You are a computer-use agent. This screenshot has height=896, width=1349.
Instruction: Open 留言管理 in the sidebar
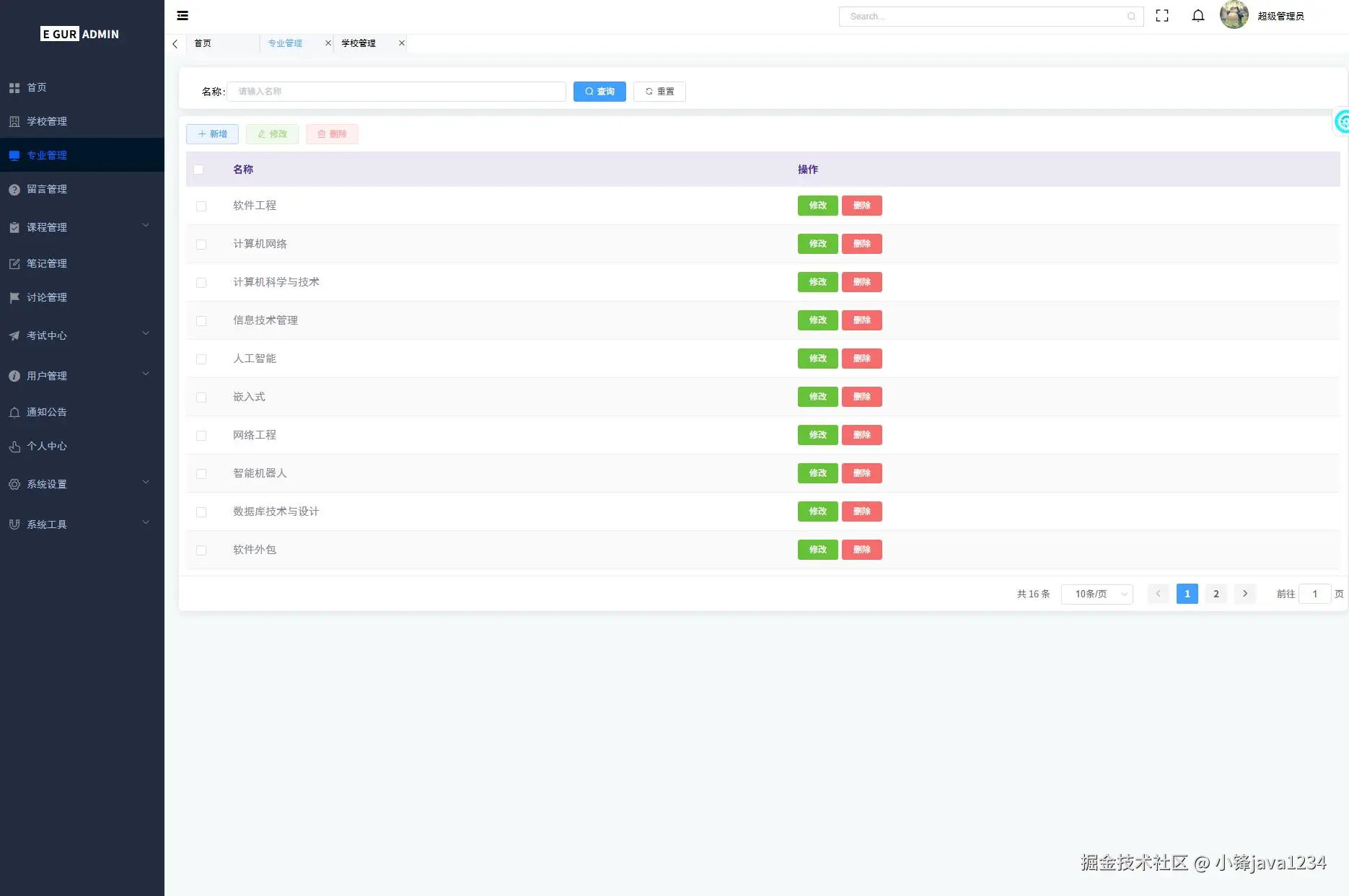pyautogui.click(x=82, y=190)
